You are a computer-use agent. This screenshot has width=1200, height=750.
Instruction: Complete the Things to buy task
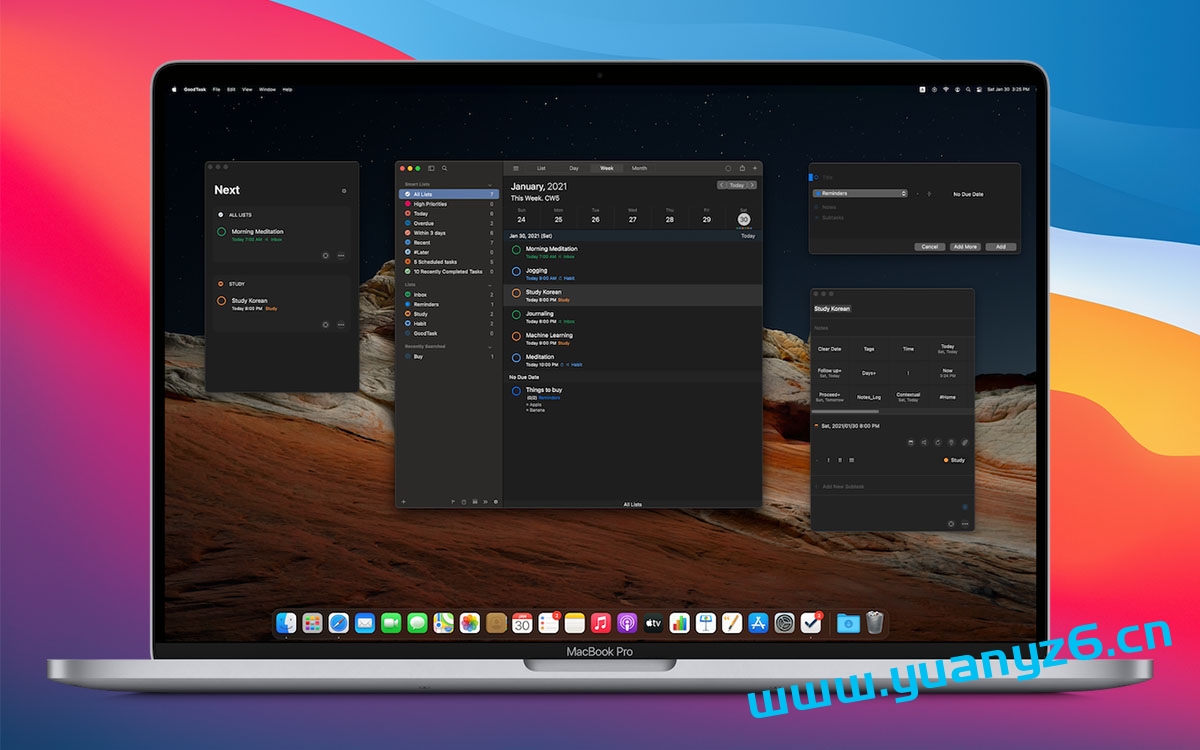point(516,391)
